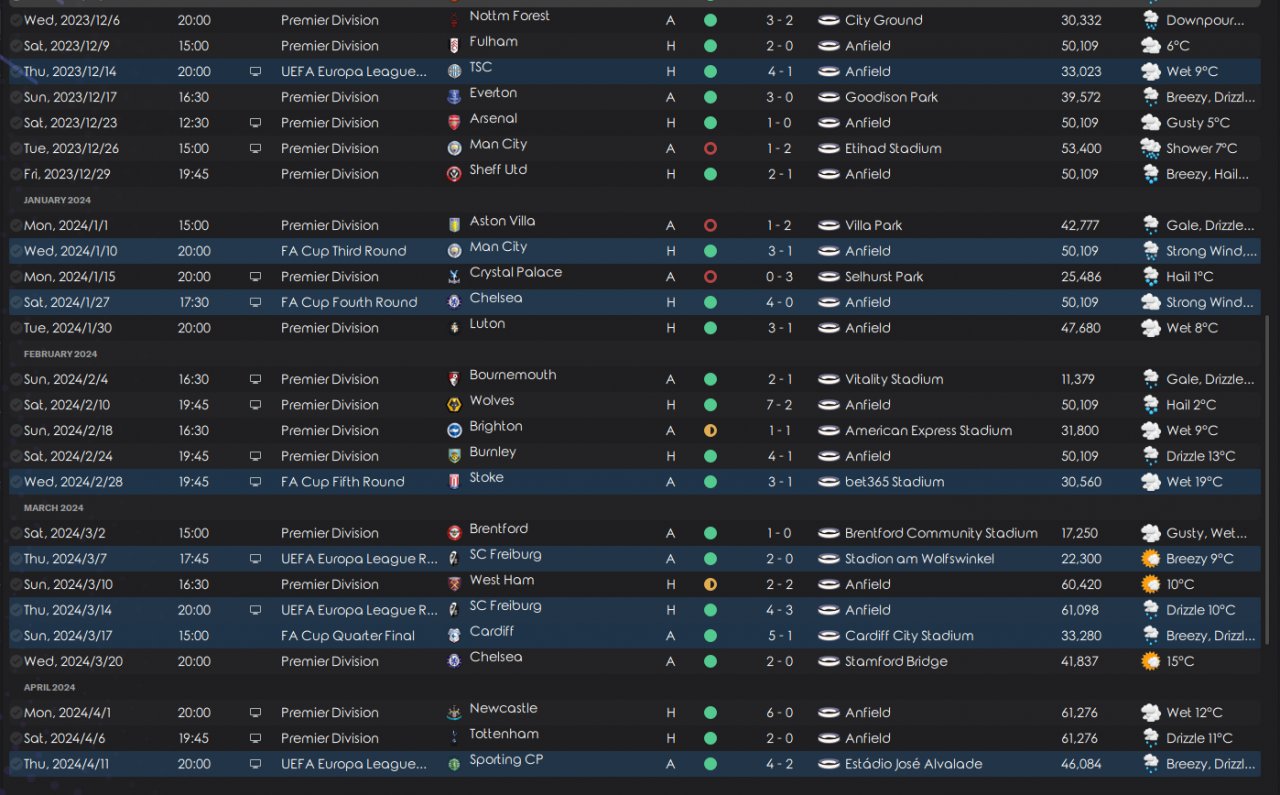This screenshot has width=1280, height=795.
Task: Toggle the tick circle on the Fulham fixture row
Action: [x=16, y=46]
